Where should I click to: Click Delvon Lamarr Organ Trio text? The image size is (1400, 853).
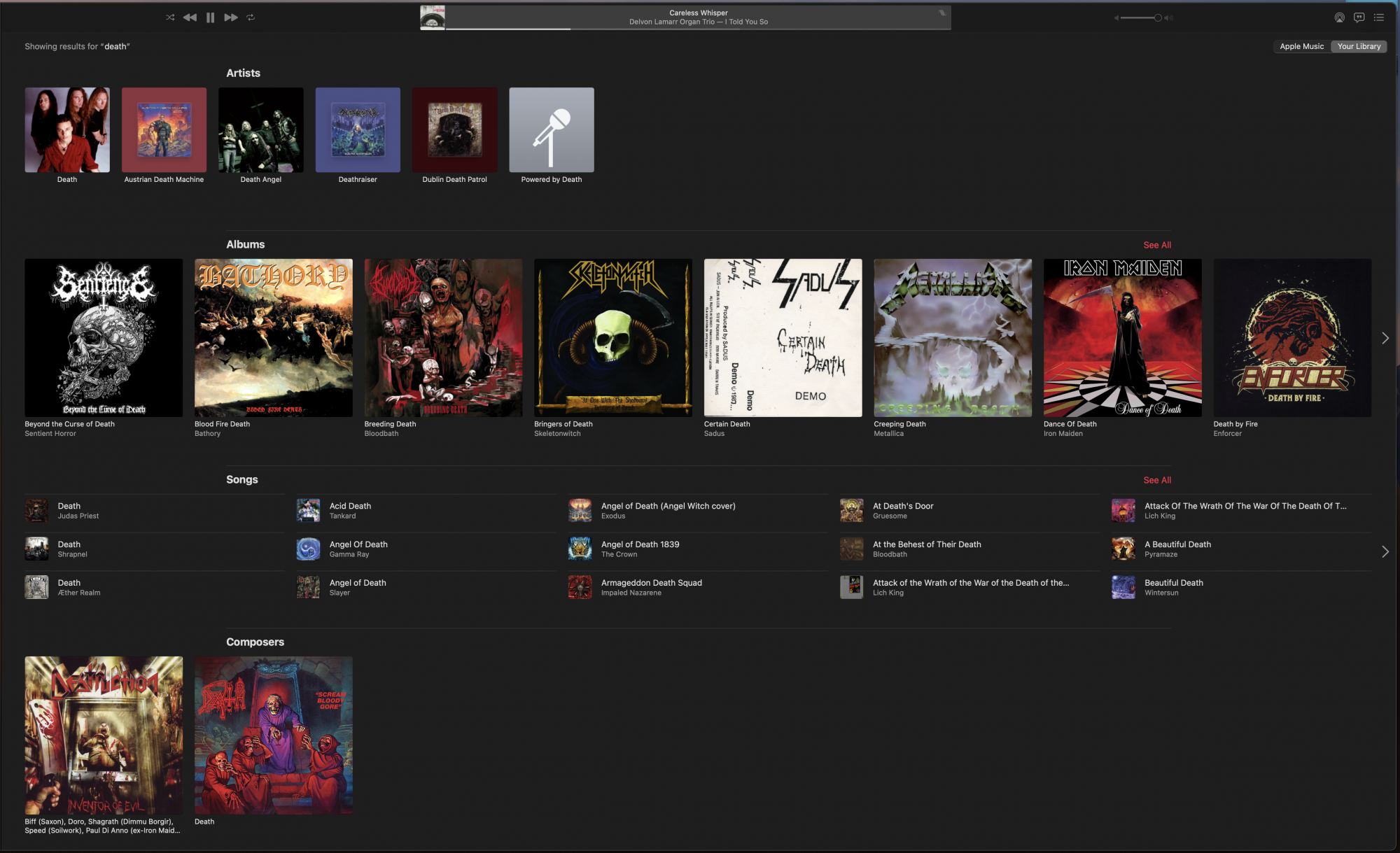pyautogui.click(x=671, y=22)
